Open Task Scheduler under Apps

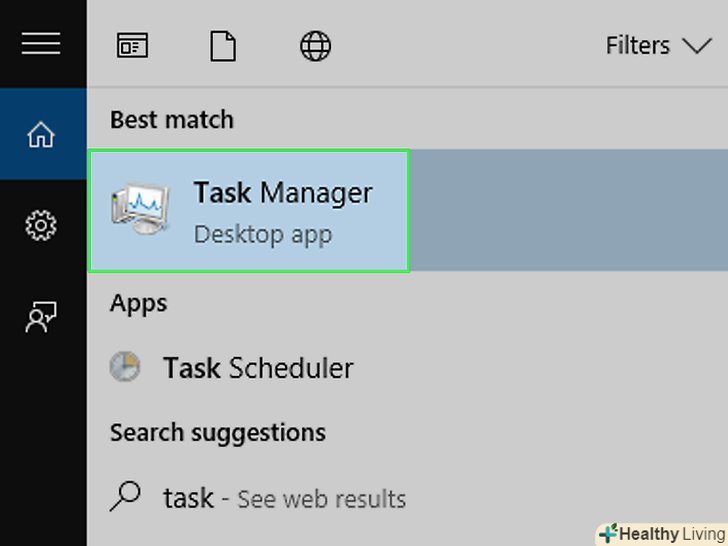[258, 368]
